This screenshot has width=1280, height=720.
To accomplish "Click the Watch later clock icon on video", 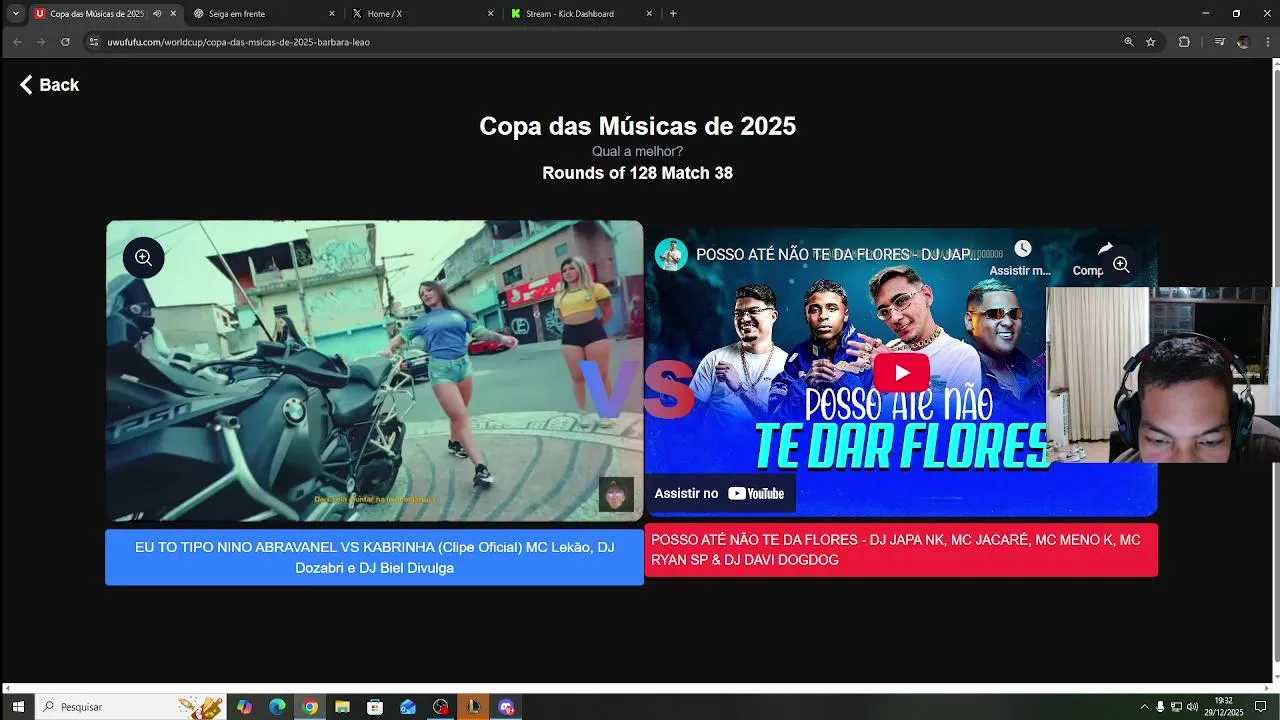I will [1022, 249].
